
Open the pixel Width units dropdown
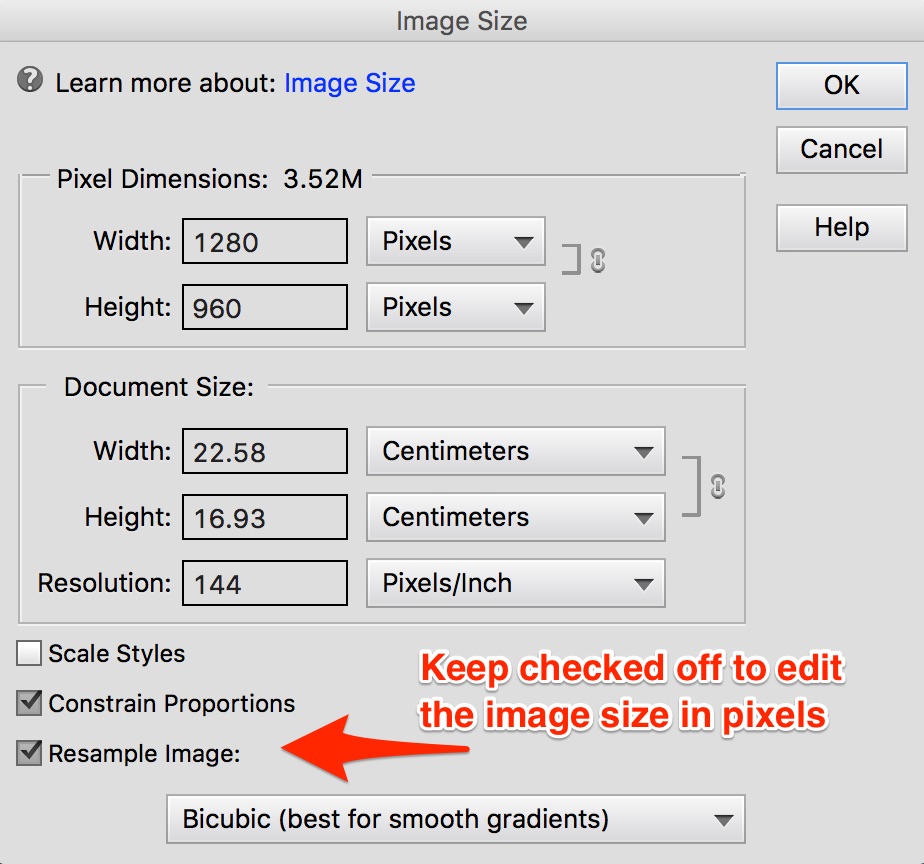coord(455,242)
